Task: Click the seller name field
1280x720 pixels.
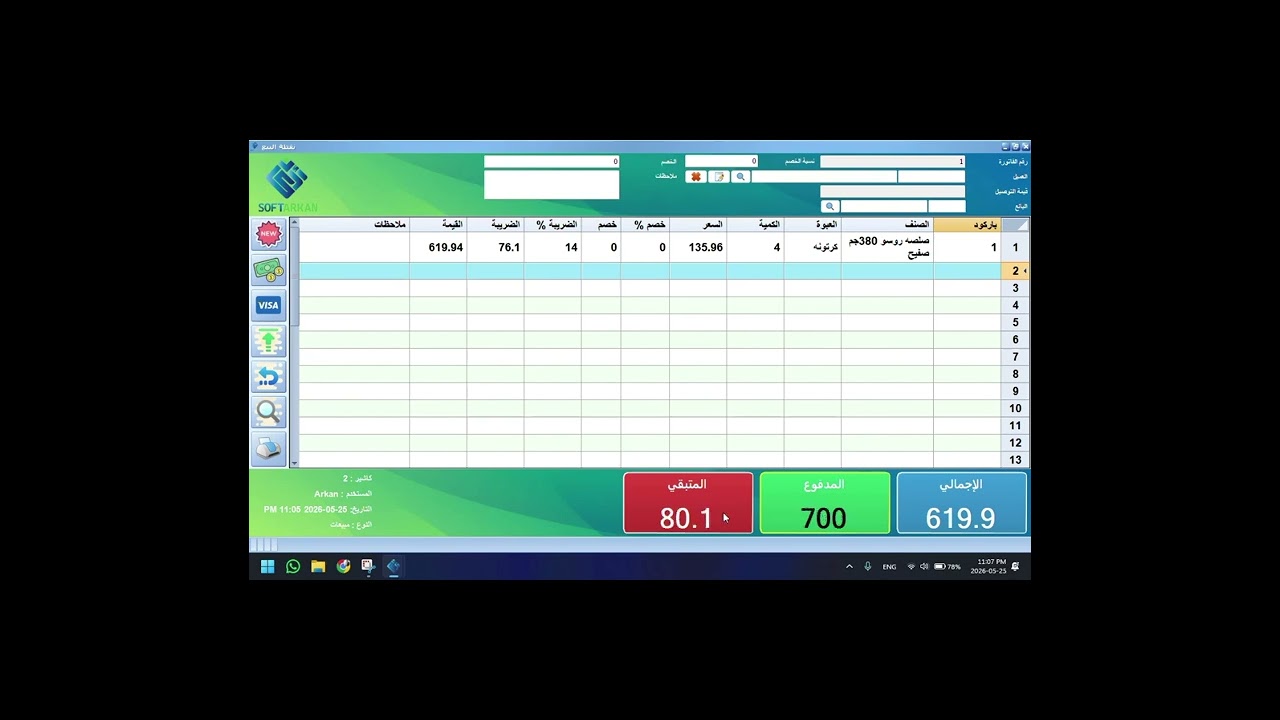Action: [x=884, y=206]
